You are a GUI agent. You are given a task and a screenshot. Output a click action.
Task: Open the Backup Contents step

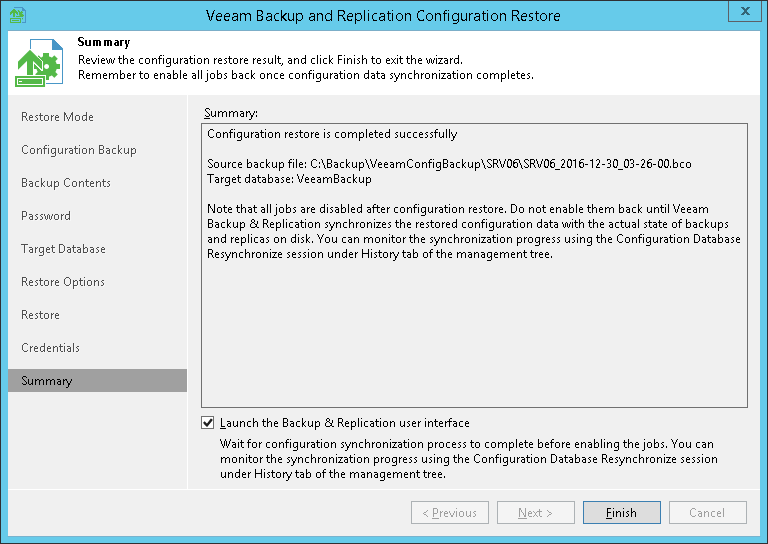coord(66,183)
